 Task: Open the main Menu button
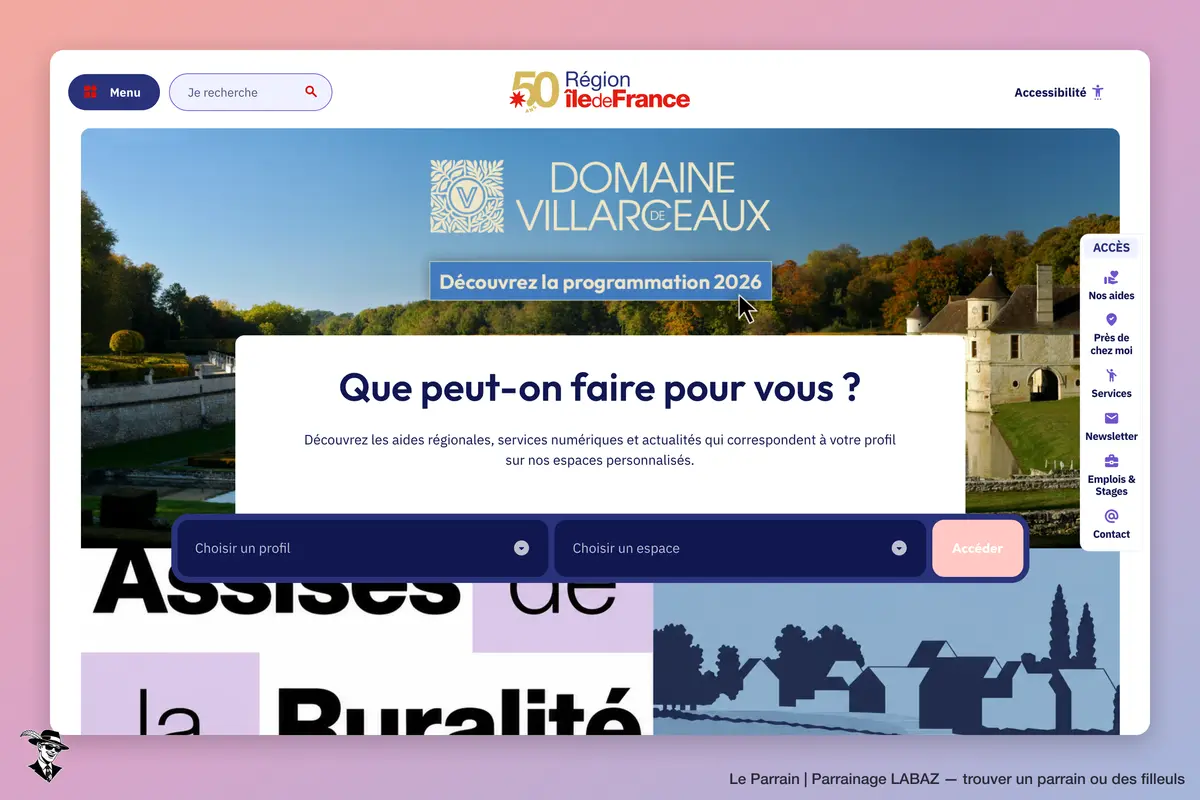pyautogui.click(x=114, y=92)
